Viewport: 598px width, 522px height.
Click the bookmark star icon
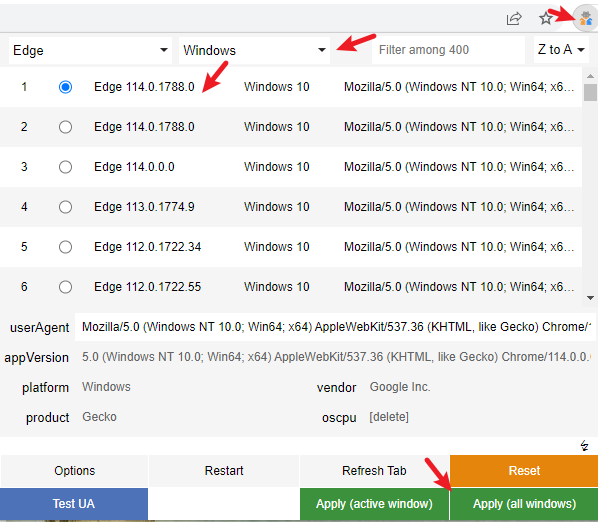(x=546, y=18)
